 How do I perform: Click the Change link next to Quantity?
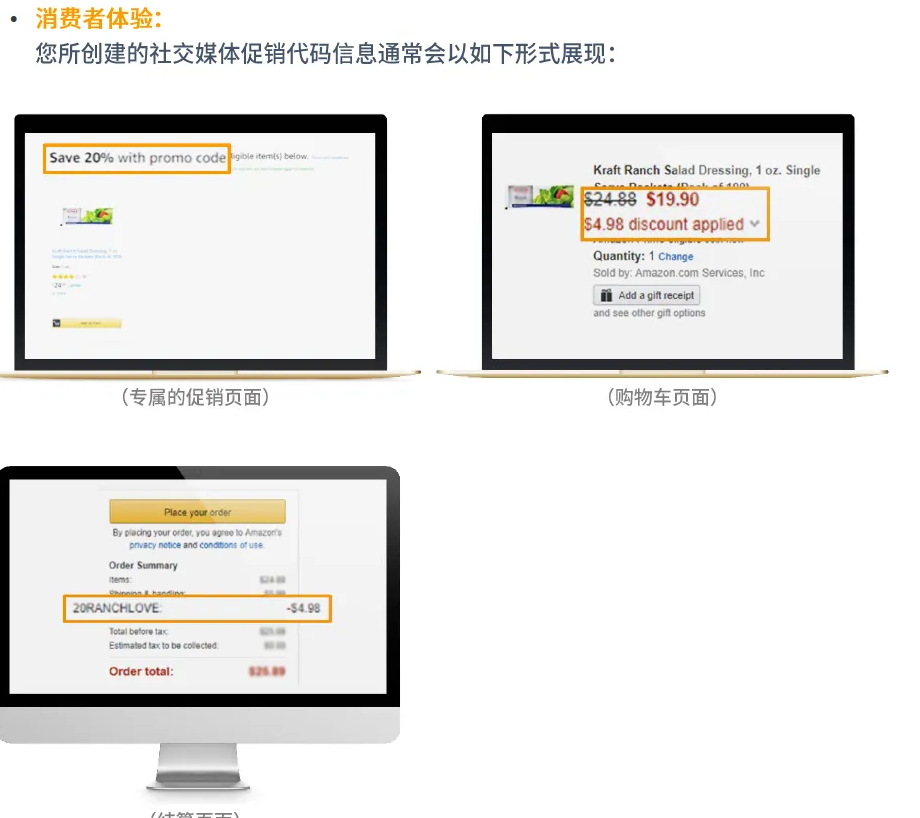point(675,257)
